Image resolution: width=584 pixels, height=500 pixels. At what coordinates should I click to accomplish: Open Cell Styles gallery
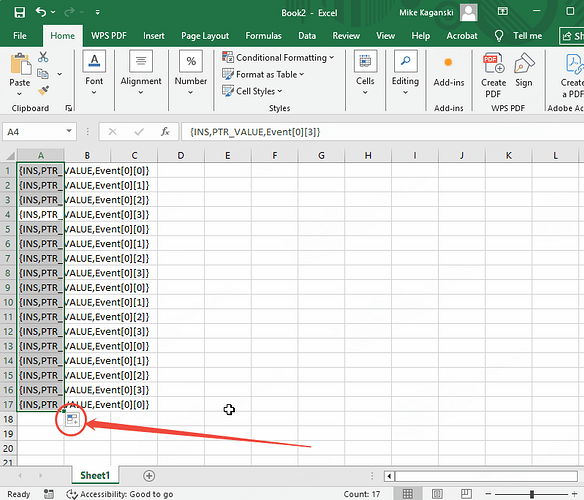click(x=252, y=91)
